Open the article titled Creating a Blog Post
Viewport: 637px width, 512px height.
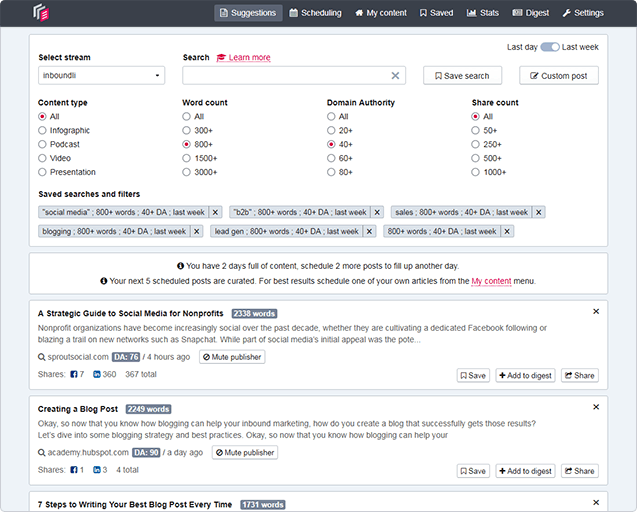pos(78,409)
